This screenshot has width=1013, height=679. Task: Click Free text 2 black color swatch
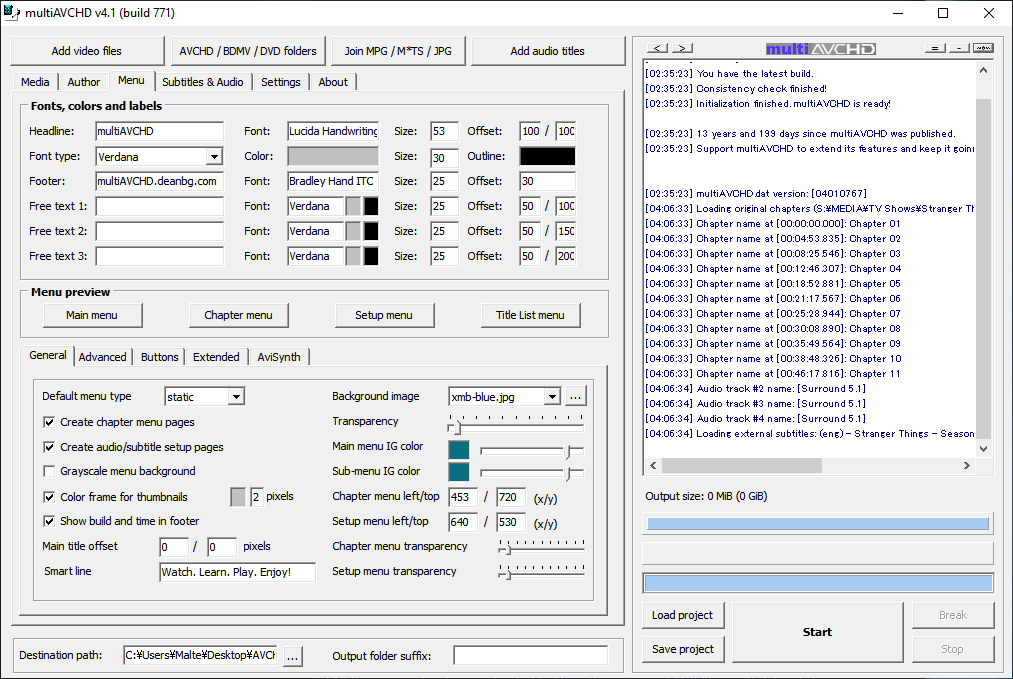(371, 231)
